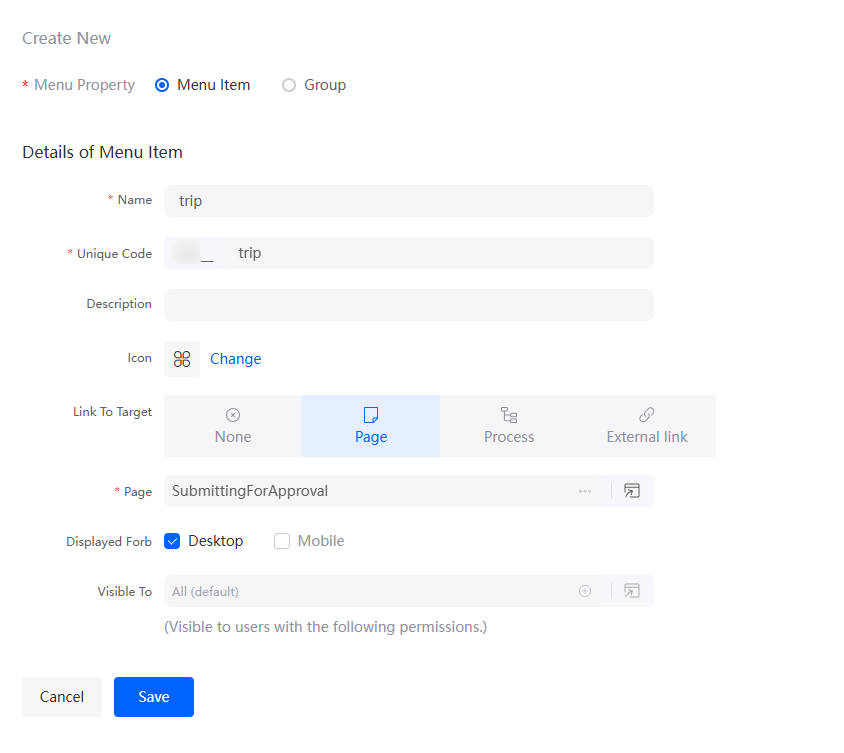
Task: Set Link To Target to None
Action: pyautogui.click(x=233, y=426)
